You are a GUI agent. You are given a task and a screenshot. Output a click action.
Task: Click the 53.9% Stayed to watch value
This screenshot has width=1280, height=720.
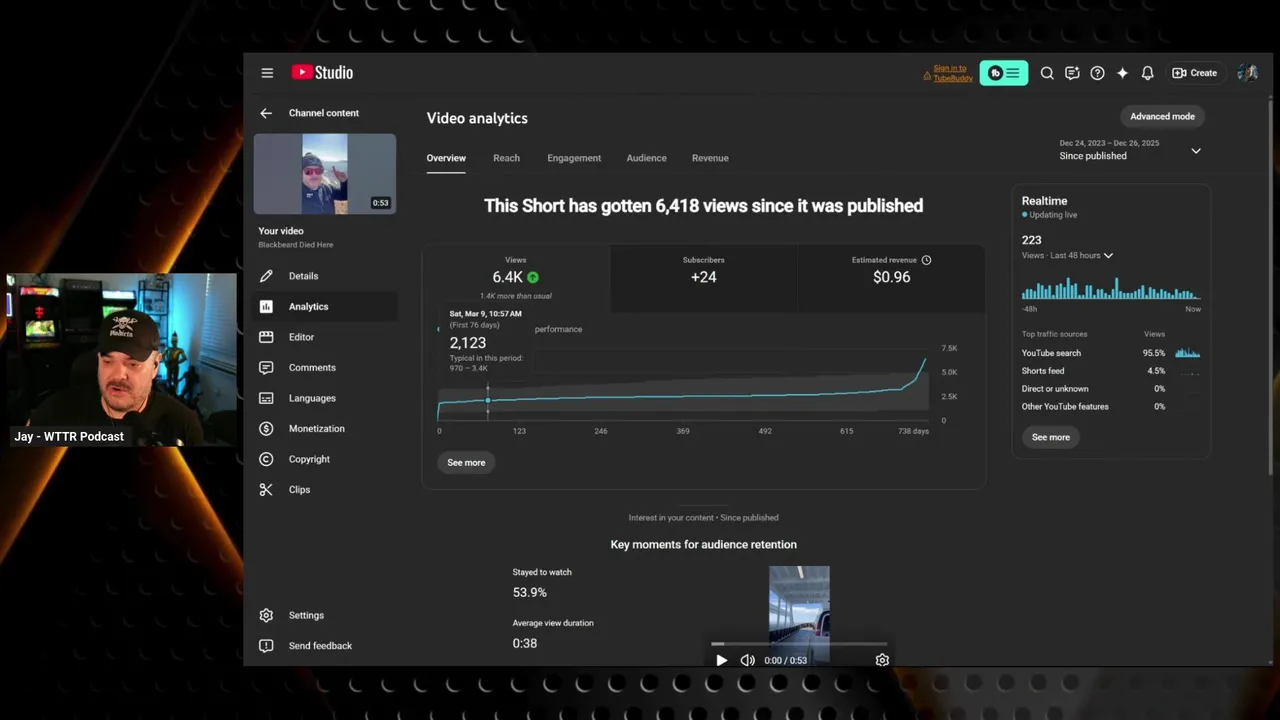pyautogui.click(x=530, y=593)
